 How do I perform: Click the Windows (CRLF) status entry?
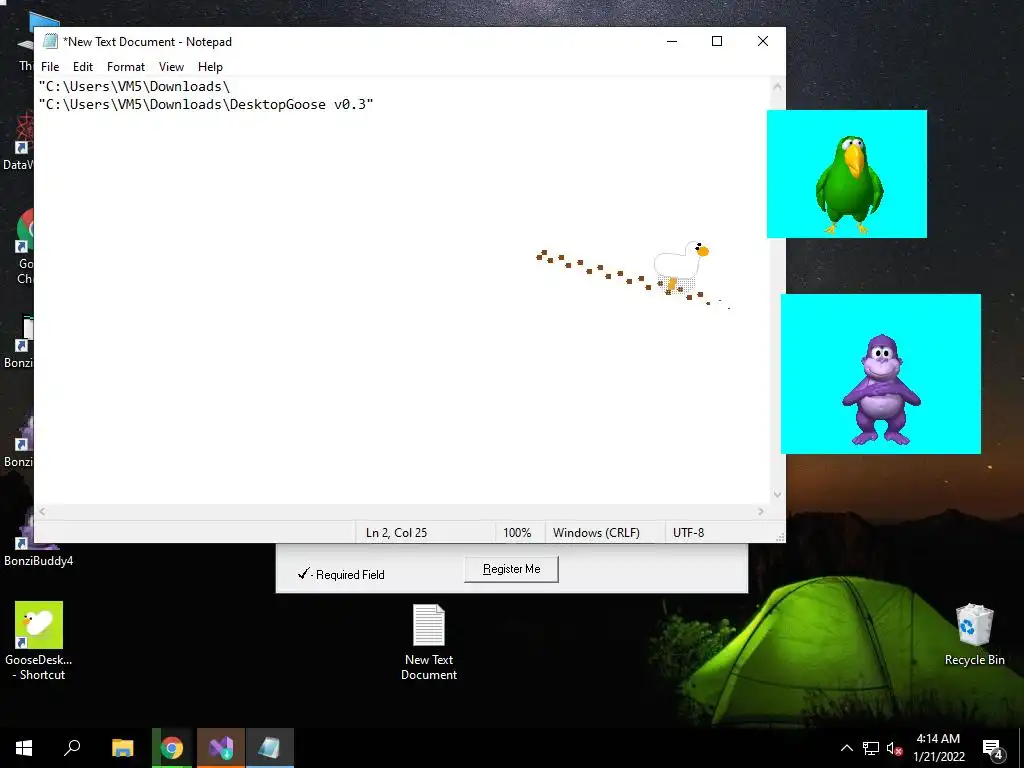pos(596,533)
